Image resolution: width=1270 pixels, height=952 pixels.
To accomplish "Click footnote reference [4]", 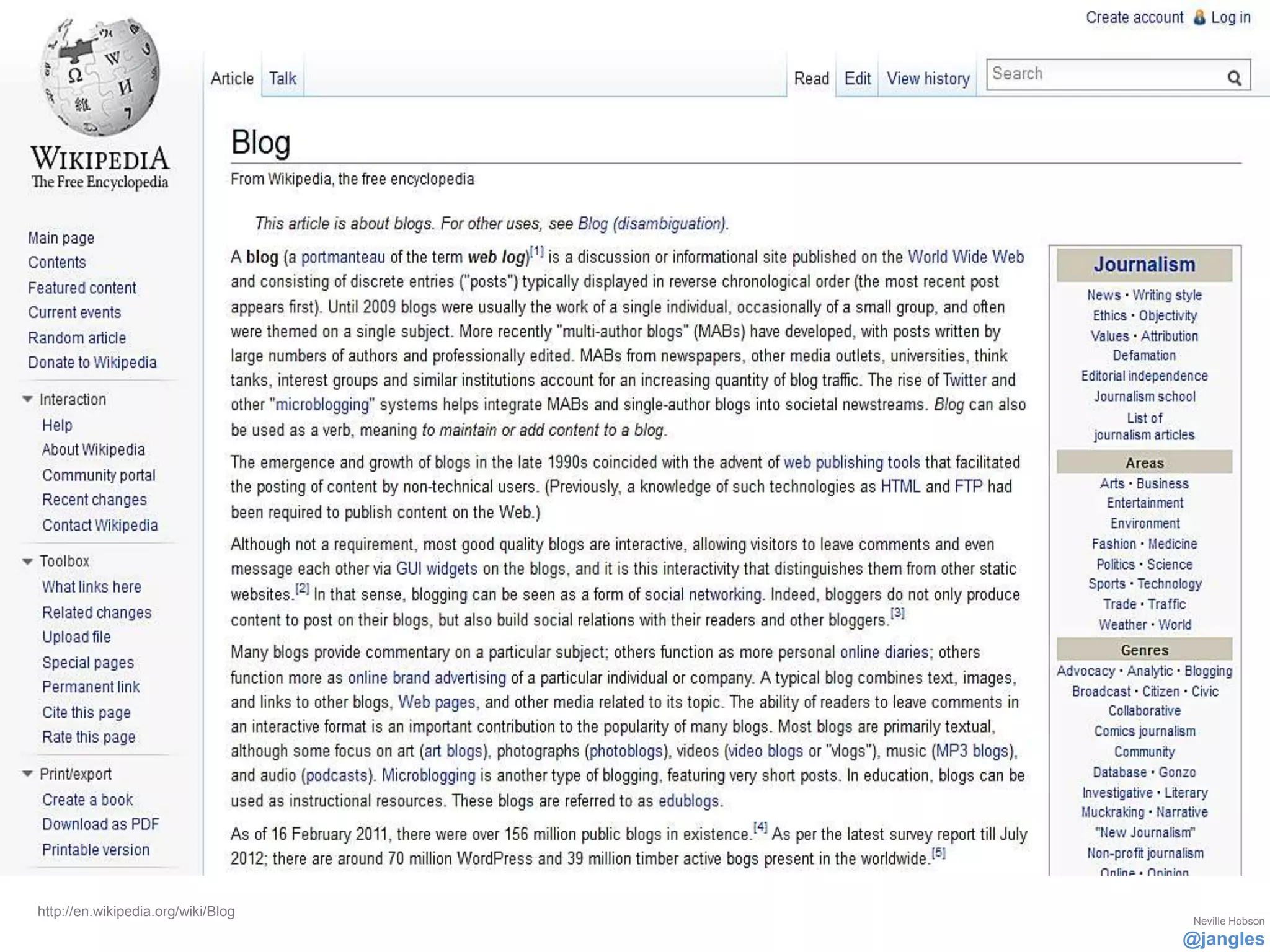I will tap(760, 827).
